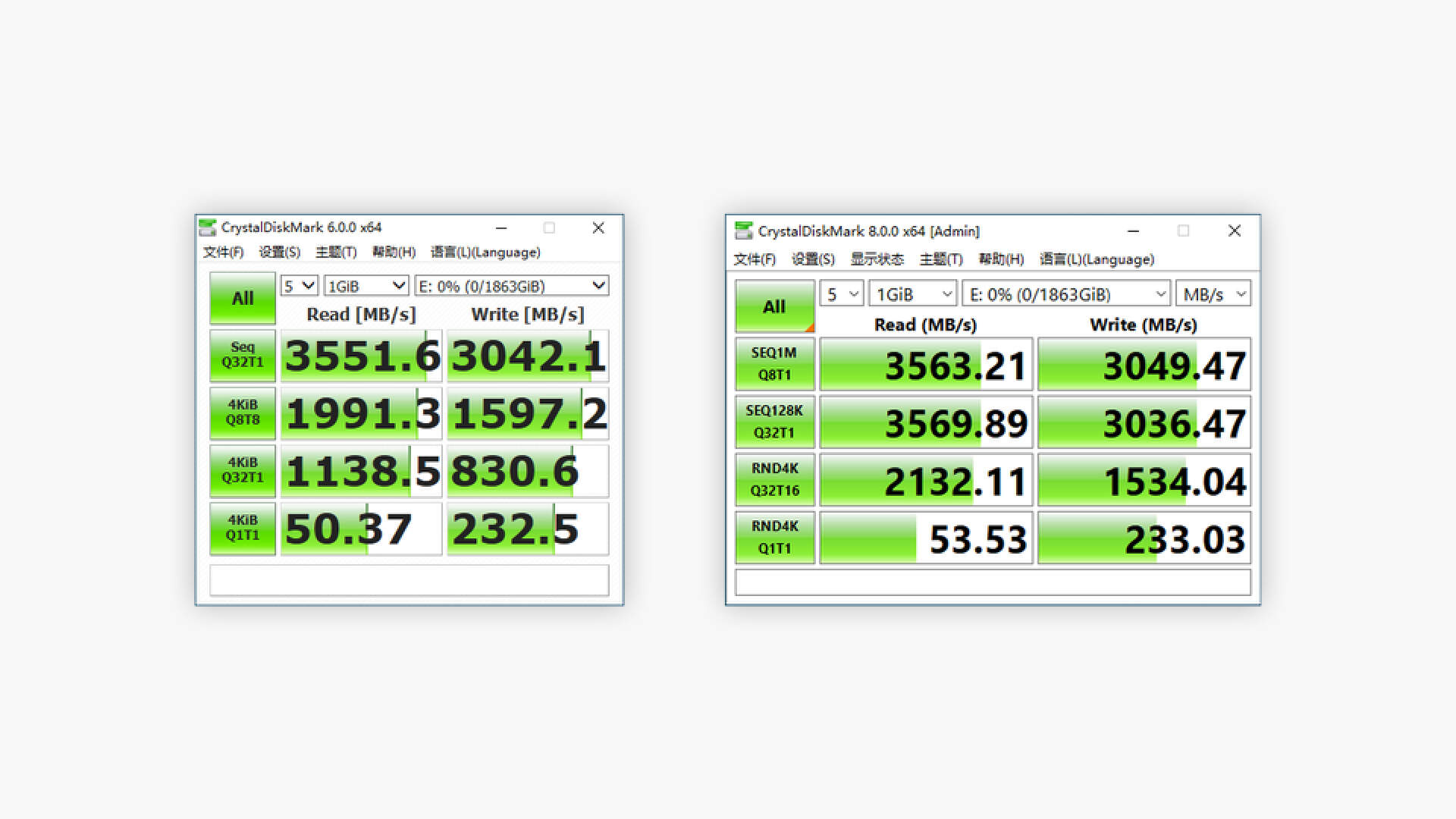Click empty comment field in CrystalDiskMark 8
The height and width of the screenshot is (819, 1456).
pyautogui.click(x=992, y=582)
